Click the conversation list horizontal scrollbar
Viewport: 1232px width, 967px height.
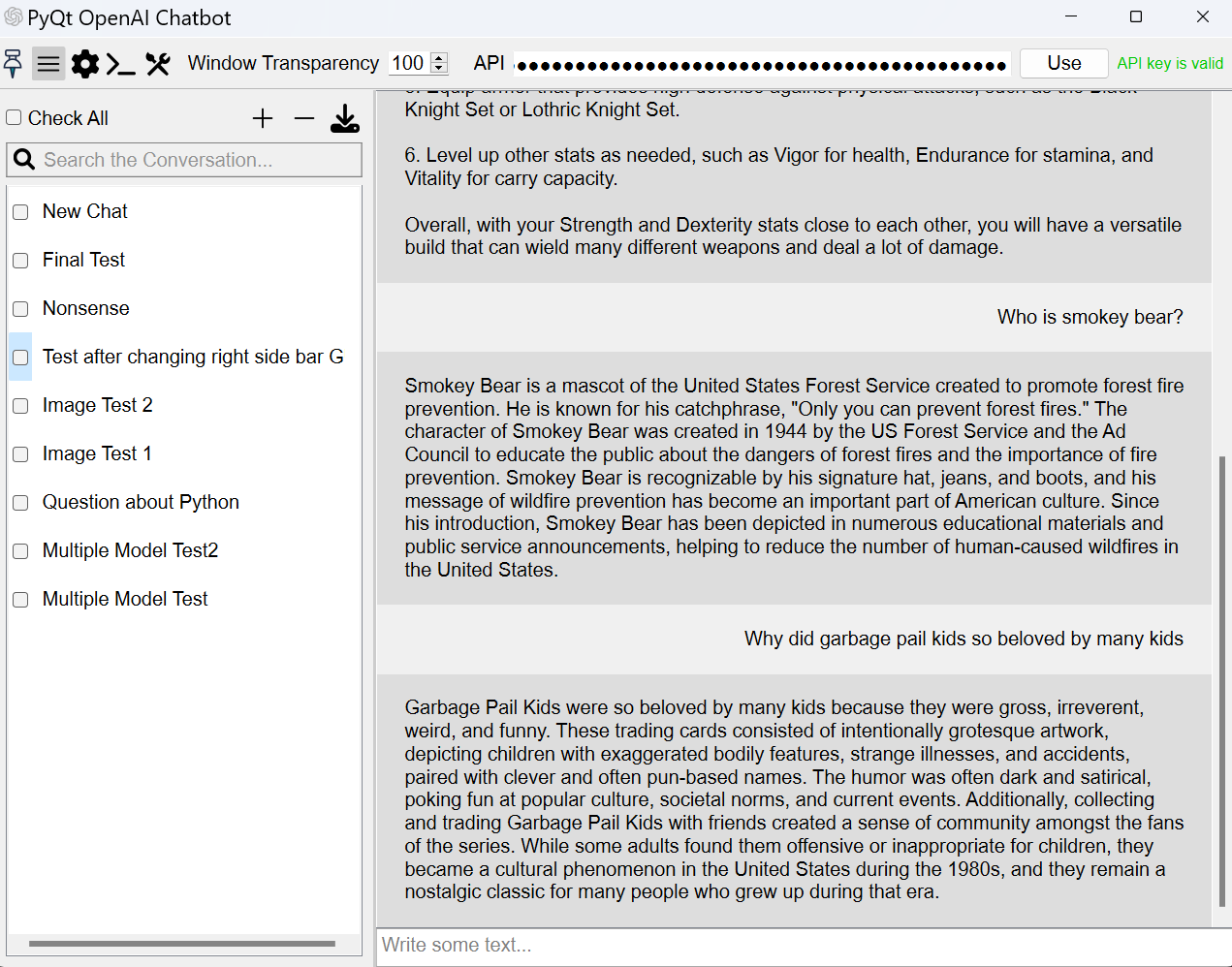182,943
